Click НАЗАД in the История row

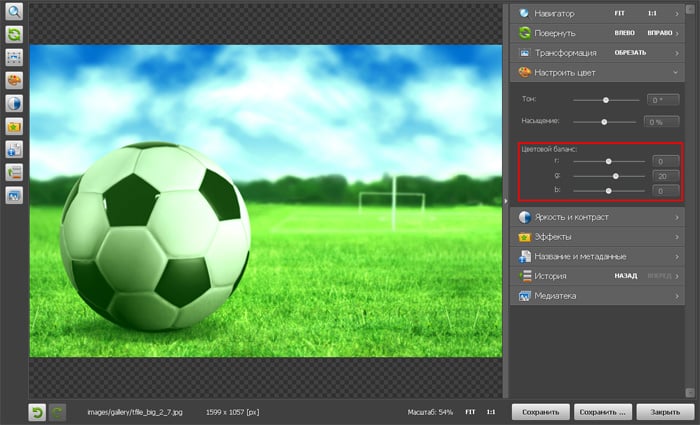[x=626, y=276]
